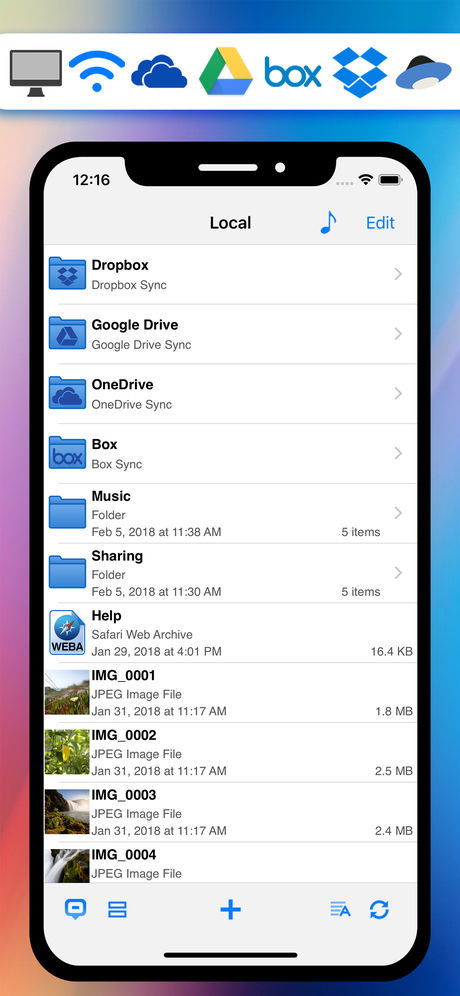Select the Dropbox Sync subtitle text

click(x=129, y=285)
